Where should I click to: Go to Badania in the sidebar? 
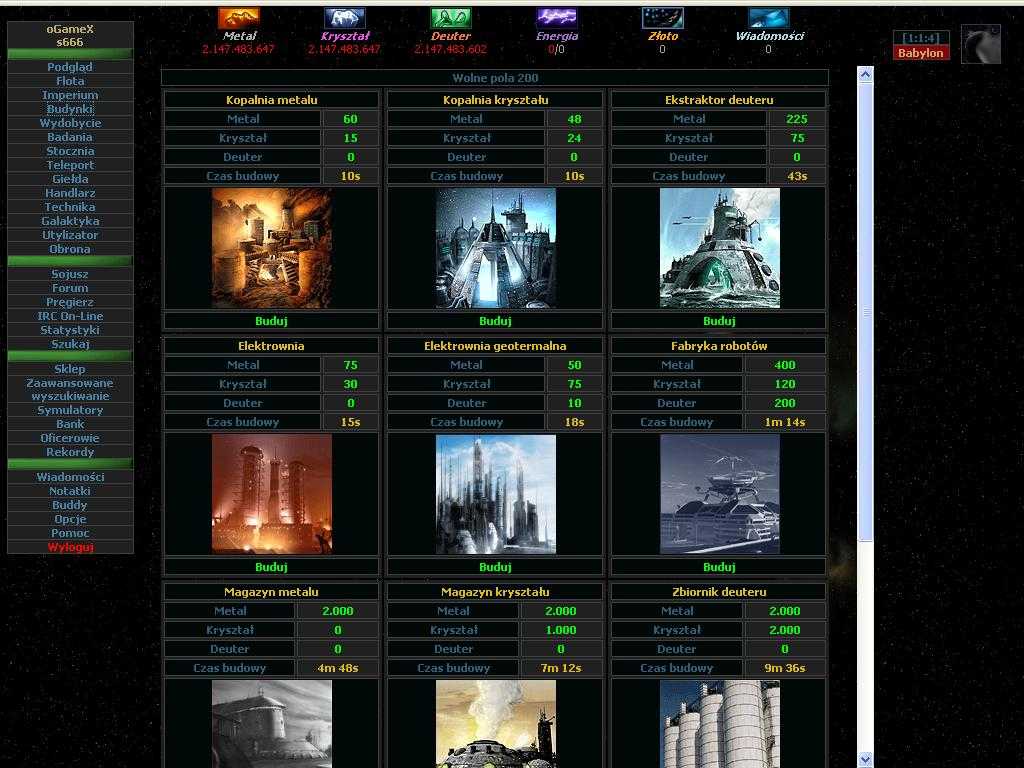pyautogui.click(x=70, y=137)
